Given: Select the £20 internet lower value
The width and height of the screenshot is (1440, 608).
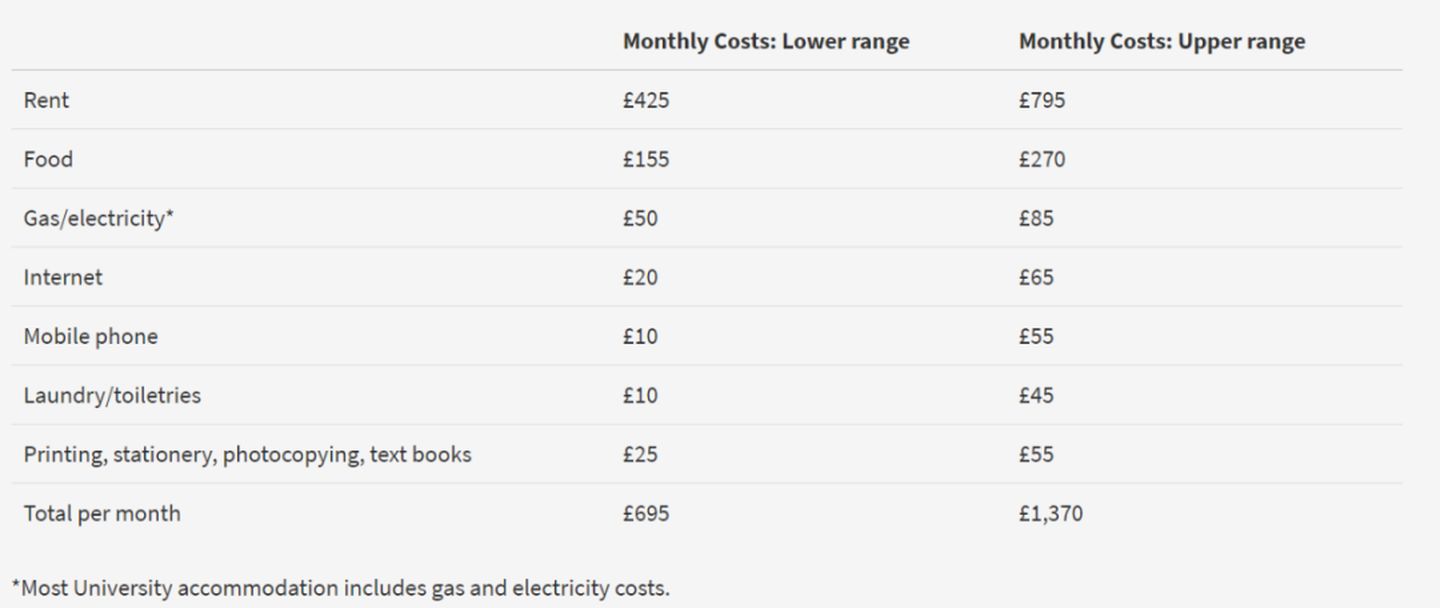Looking at the screenshot, I should 640,277.
